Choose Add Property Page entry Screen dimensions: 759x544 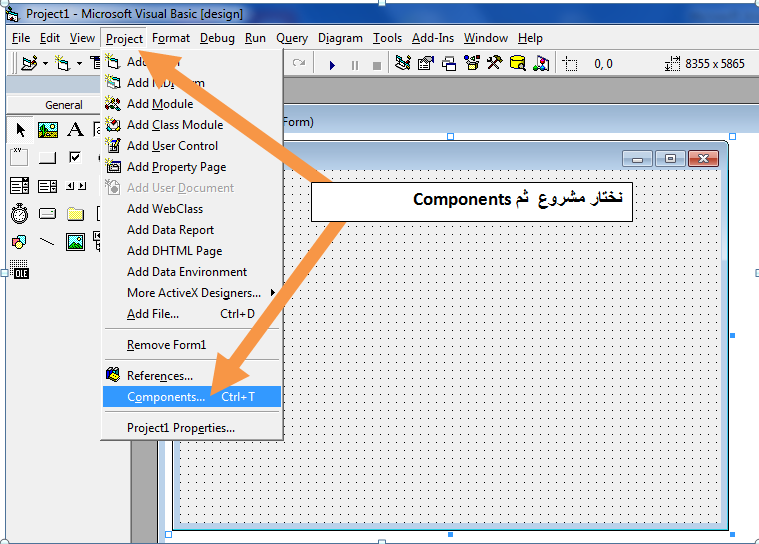[193, 167]
